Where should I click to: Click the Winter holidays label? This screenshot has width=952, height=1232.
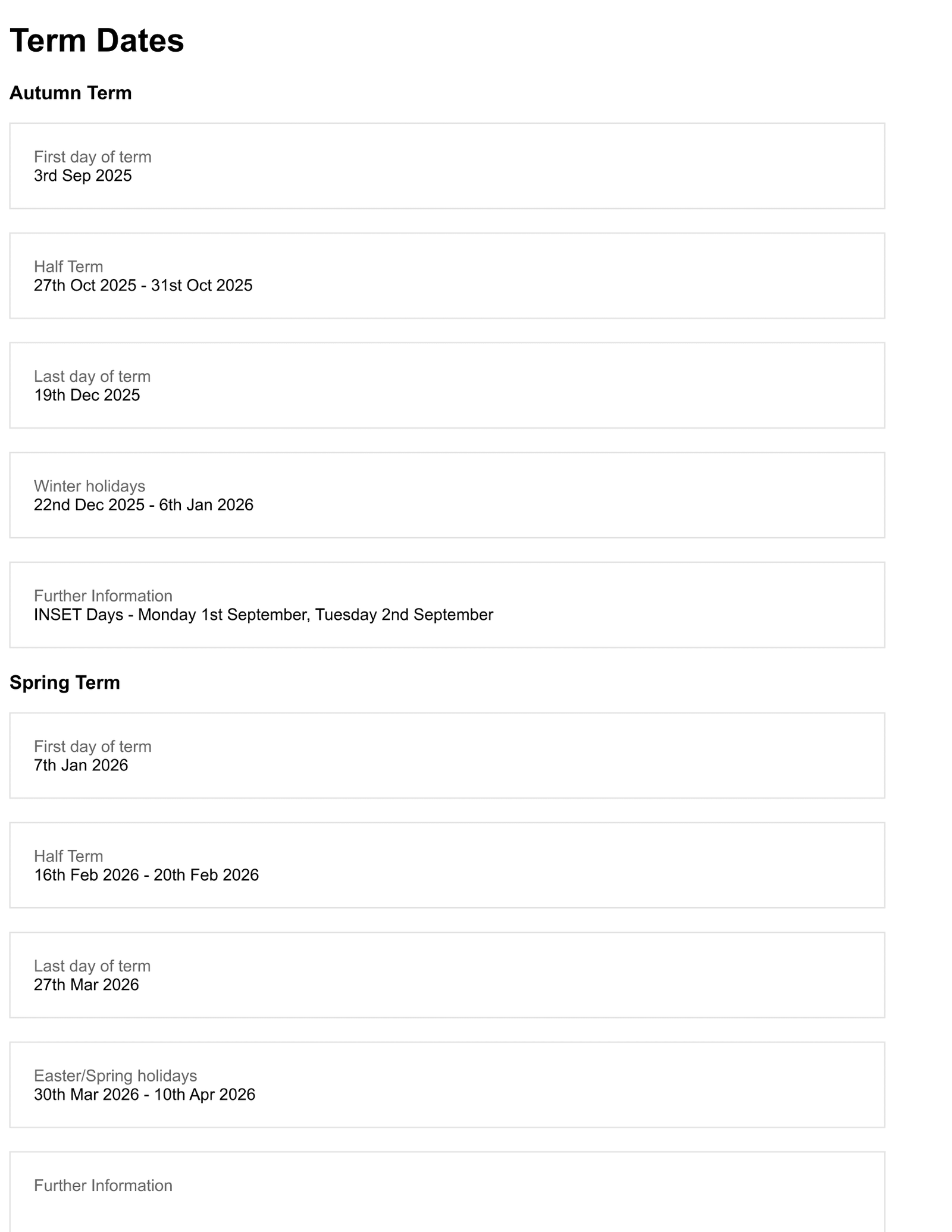click(x=89, y=486)
